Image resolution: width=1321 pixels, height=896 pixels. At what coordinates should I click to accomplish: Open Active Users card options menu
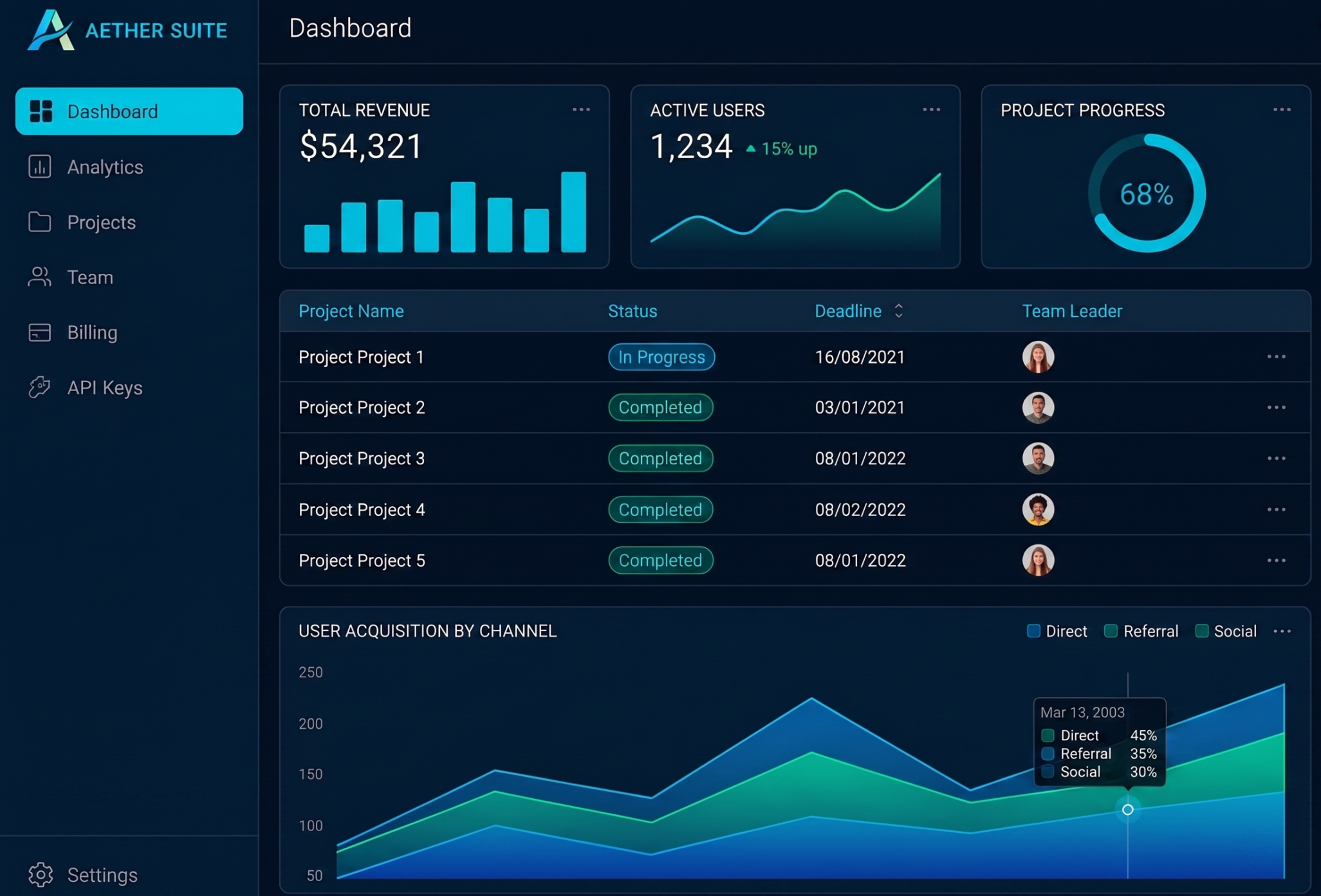pyautogui.click(x=931, y=110)
